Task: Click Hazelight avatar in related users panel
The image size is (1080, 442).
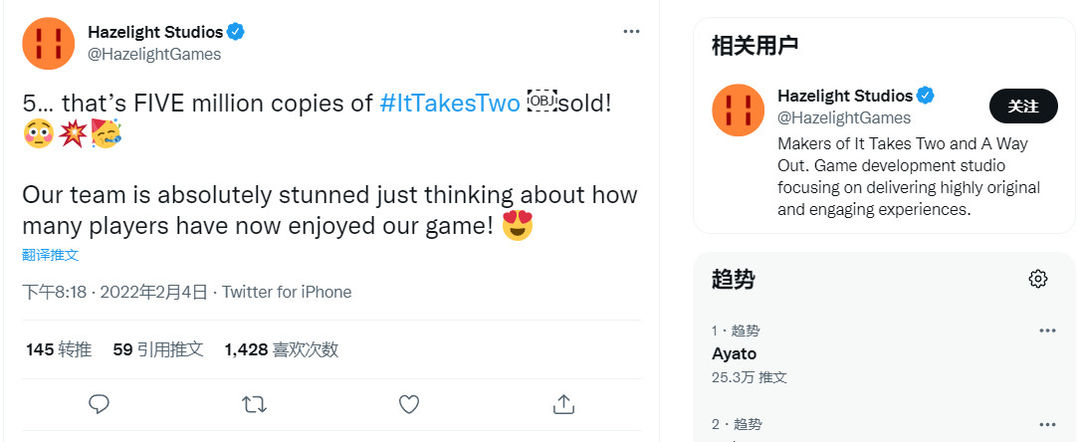Action: (x=738, y=110)
